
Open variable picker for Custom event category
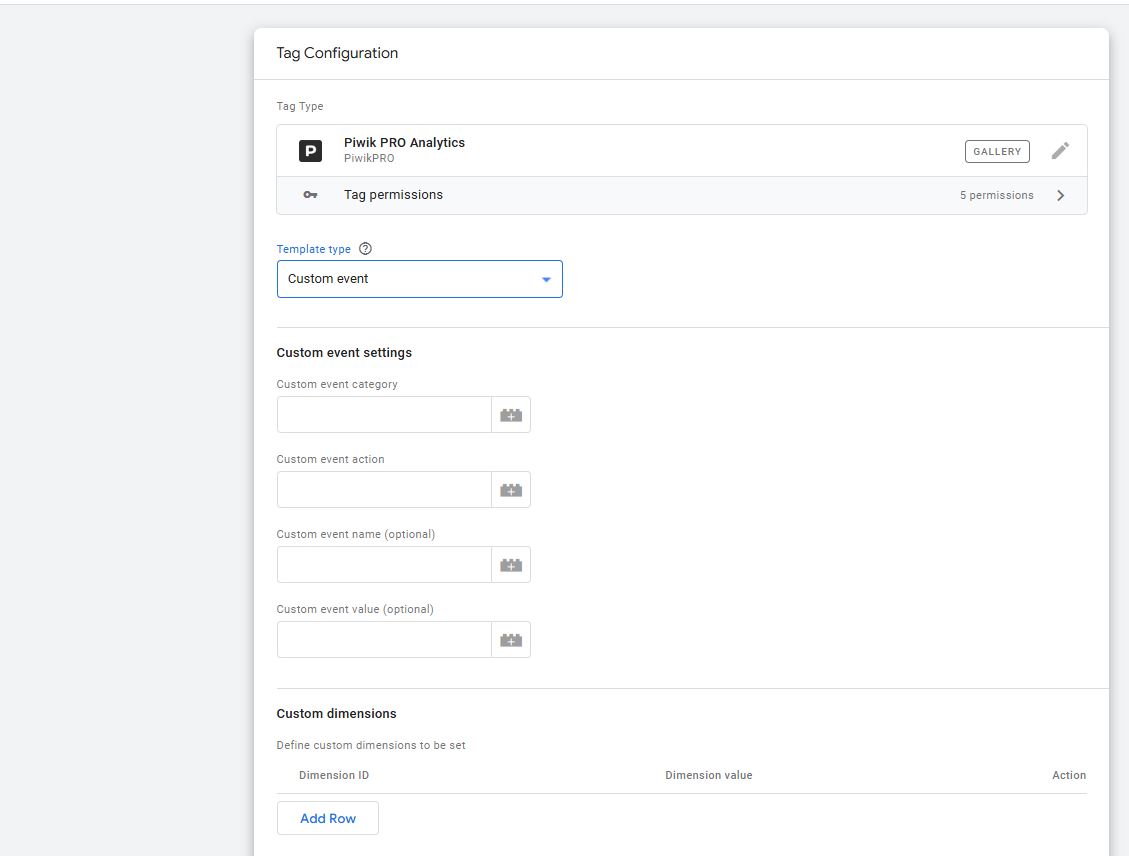[510, 414]
